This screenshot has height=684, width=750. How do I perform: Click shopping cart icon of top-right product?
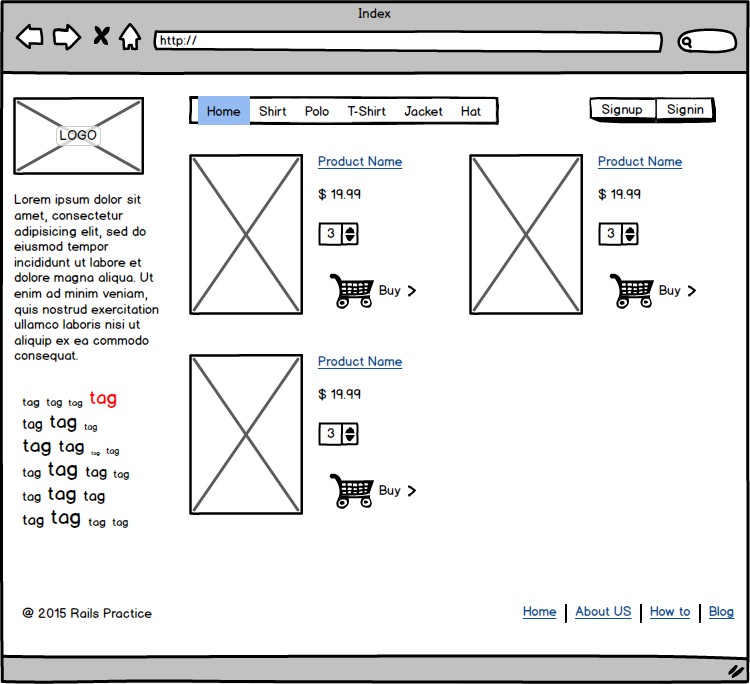point(631,291)
